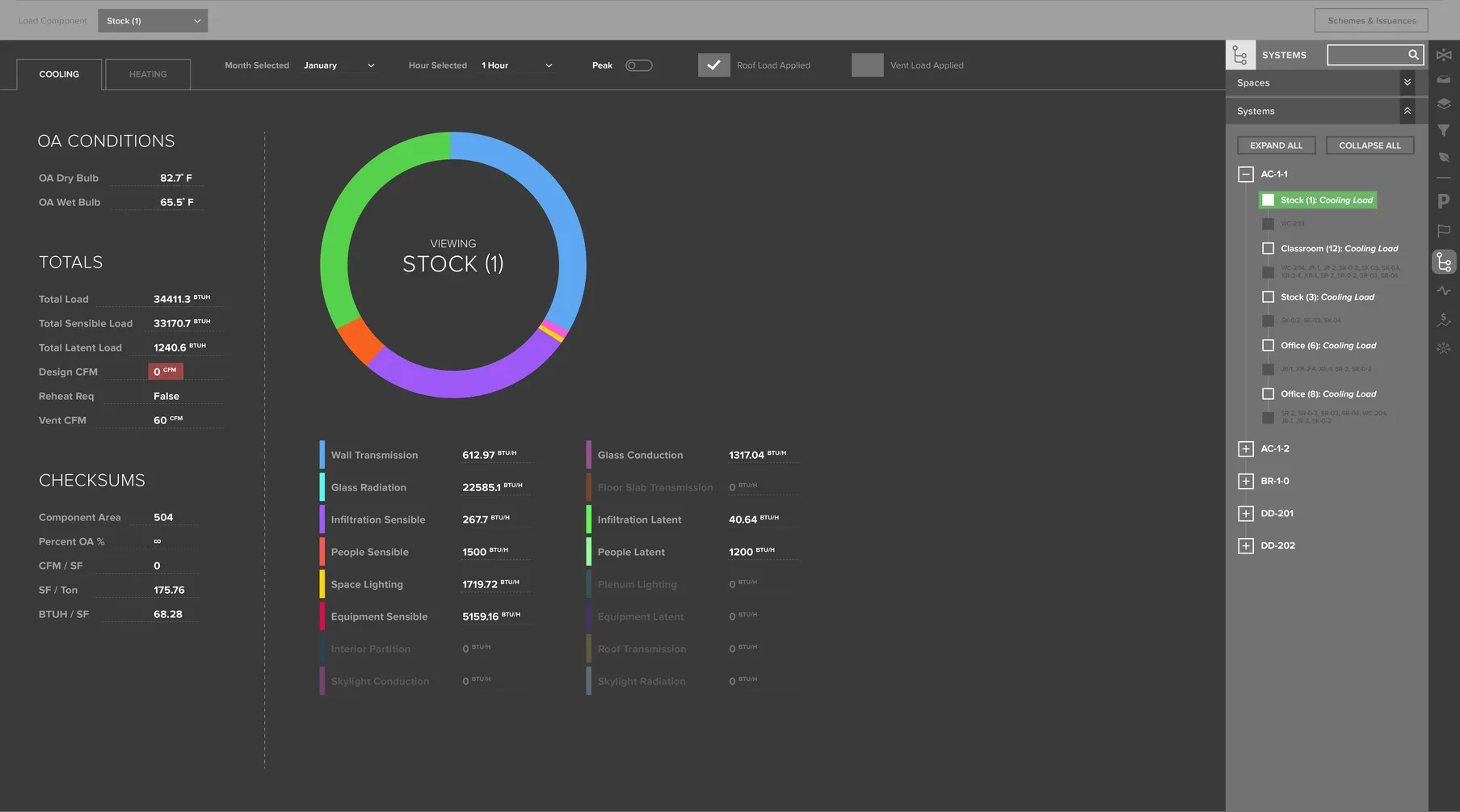Collapse the Systems section chevron
This screenshot has width=1460, height=812.
[x=1407, y=111]
